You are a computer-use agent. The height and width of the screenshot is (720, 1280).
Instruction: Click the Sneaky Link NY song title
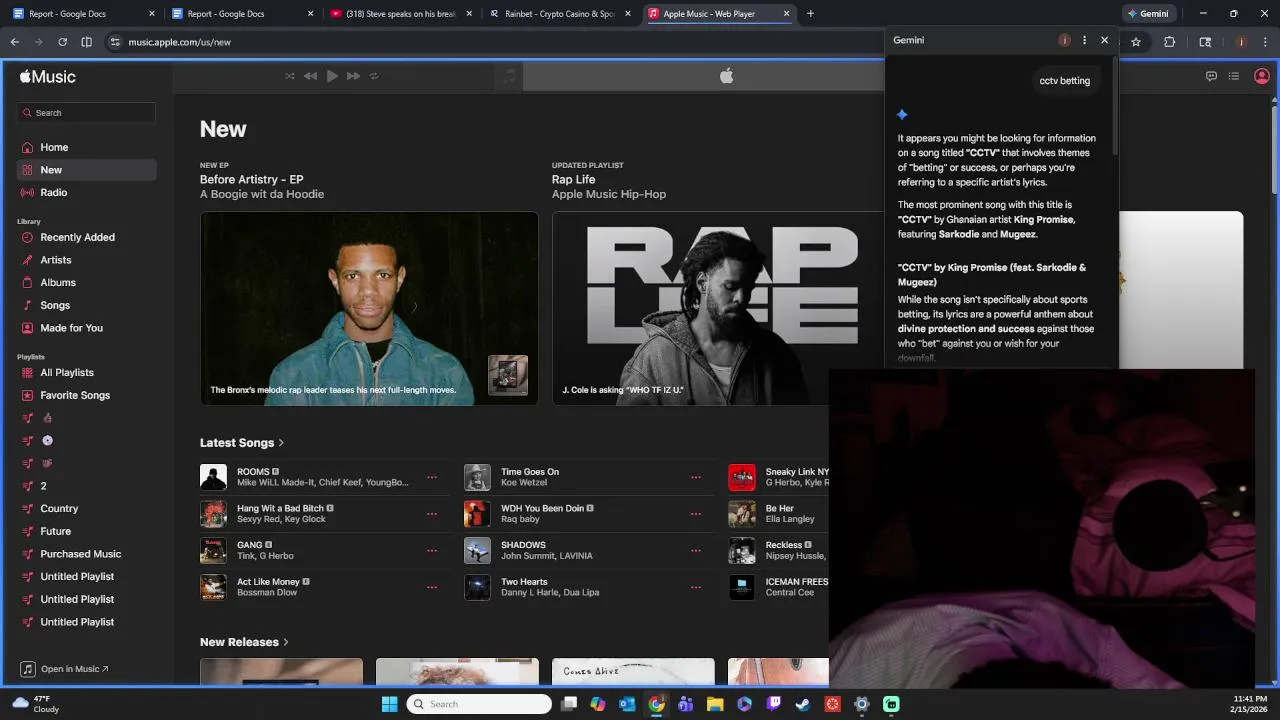tap(797, 472)
